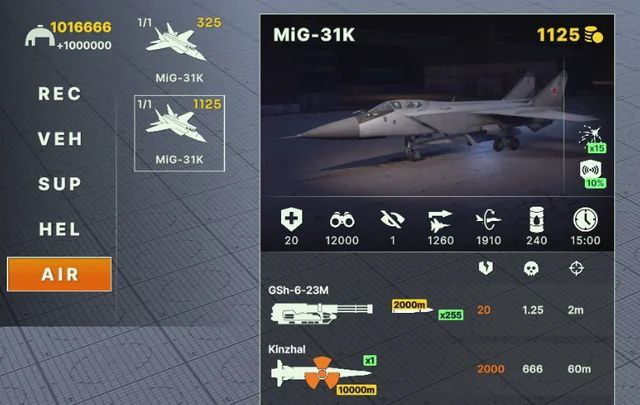640x405 pixels.
Task: Switch to the VEH category tab
Action: point(60,139)
